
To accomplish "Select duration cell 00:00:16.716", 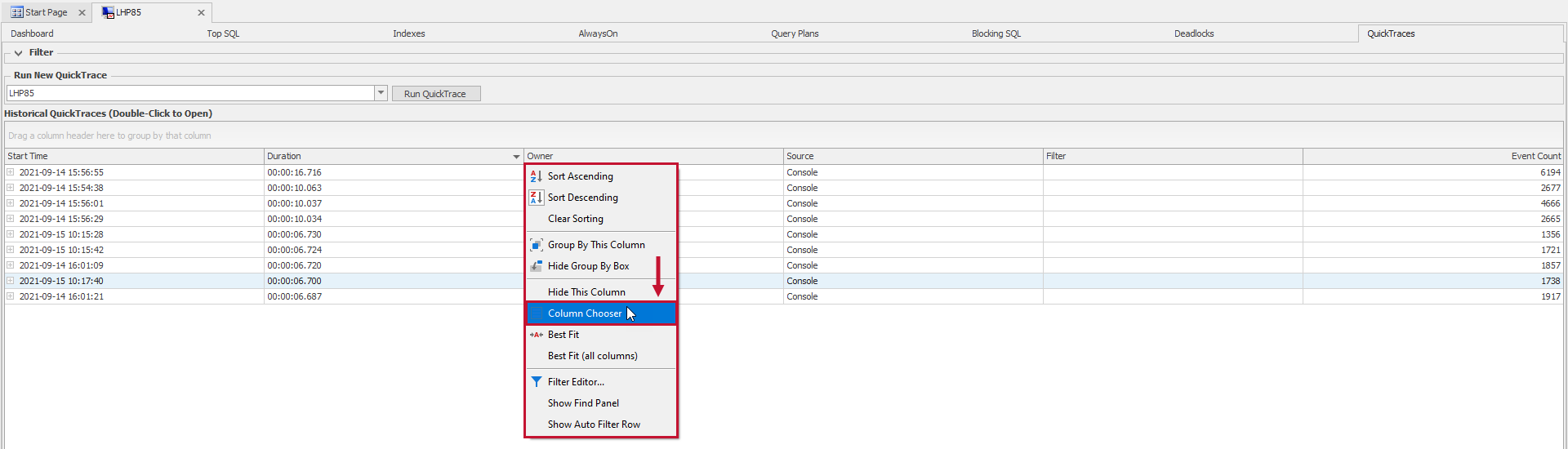I will (x=394, y=172).
